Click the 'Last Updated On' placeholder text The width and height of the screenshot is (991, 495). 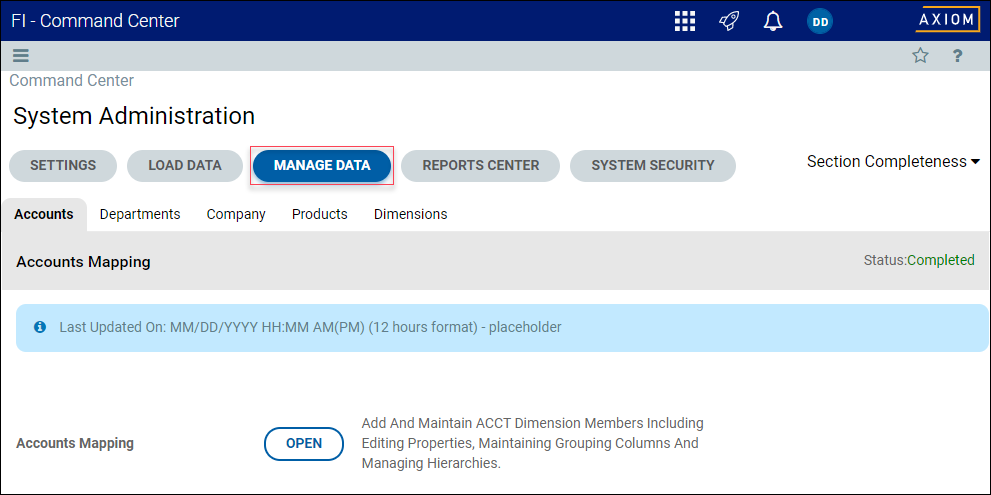(310, 327)
